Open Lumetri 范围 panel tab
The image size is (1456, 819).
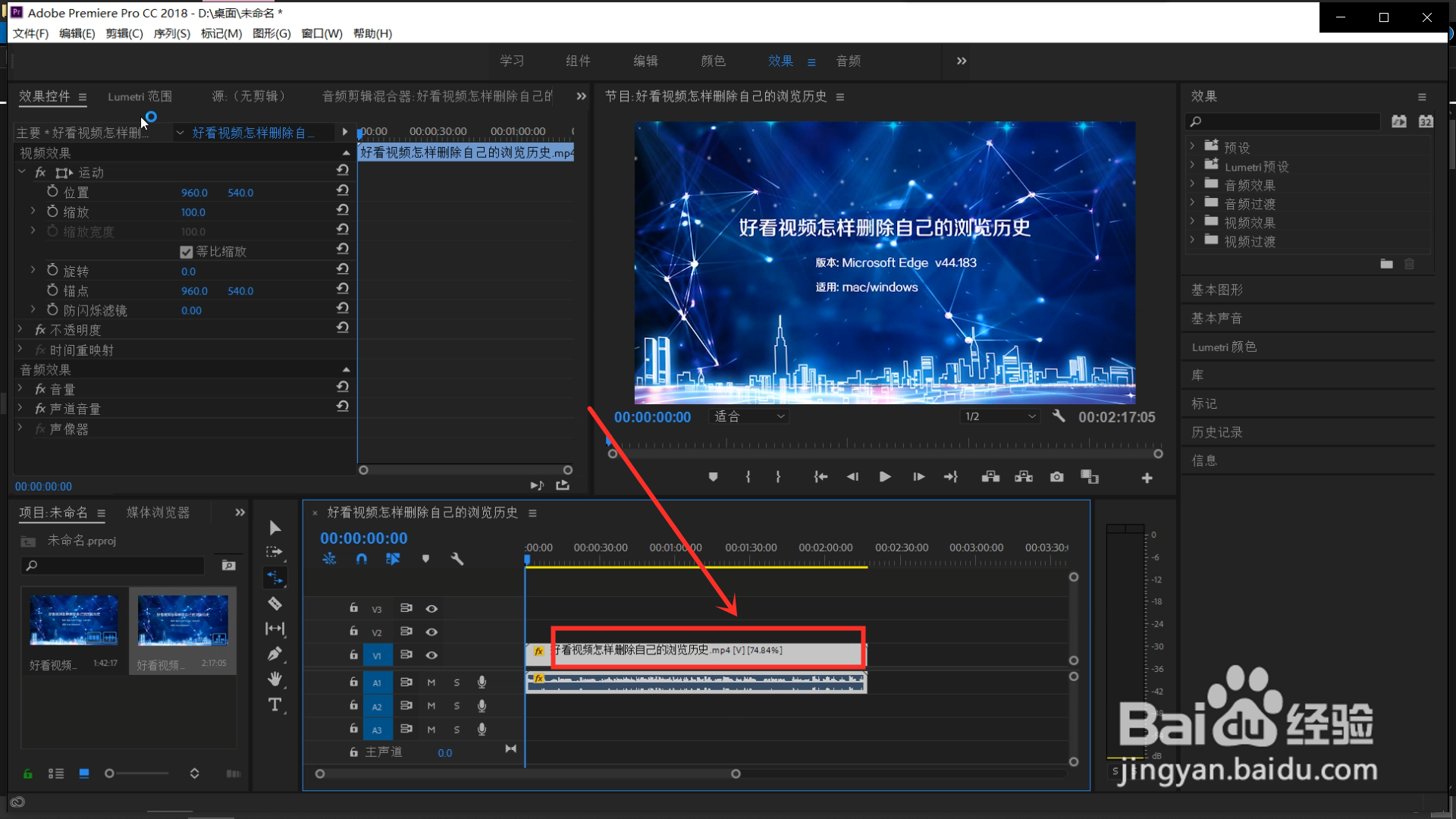pyautogui.click(x=140, y=96)
